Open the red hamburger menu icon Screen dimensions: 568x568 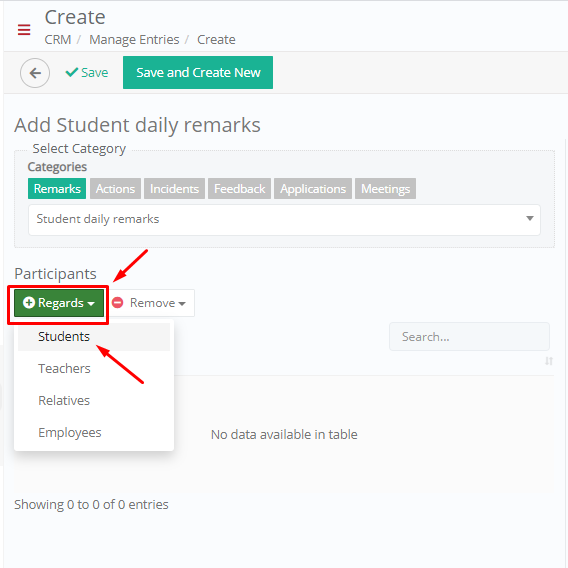[x=24, y=29]
